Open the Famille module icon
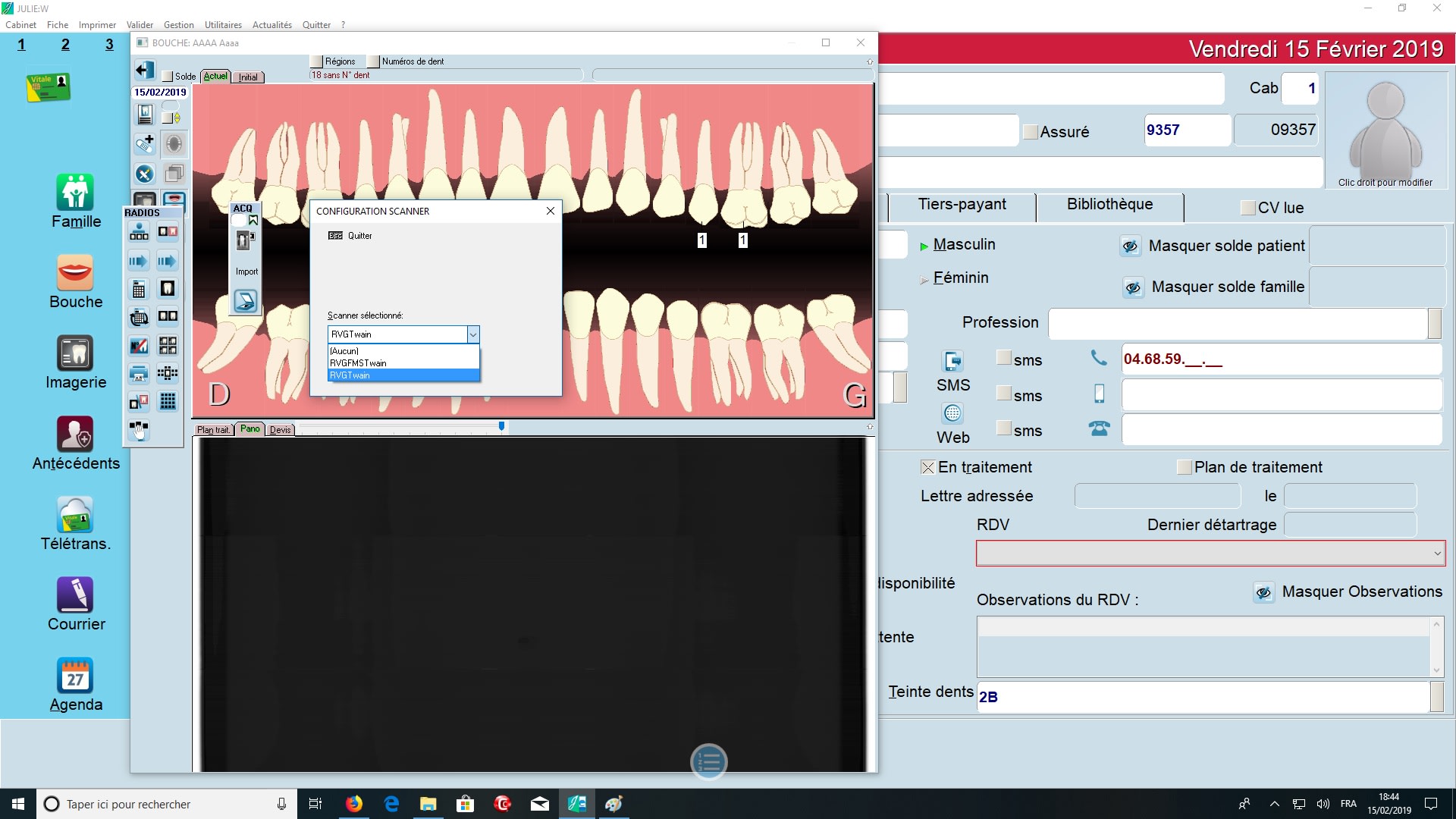The width and height of the screenshot is (1456, 819). point(75,193)
